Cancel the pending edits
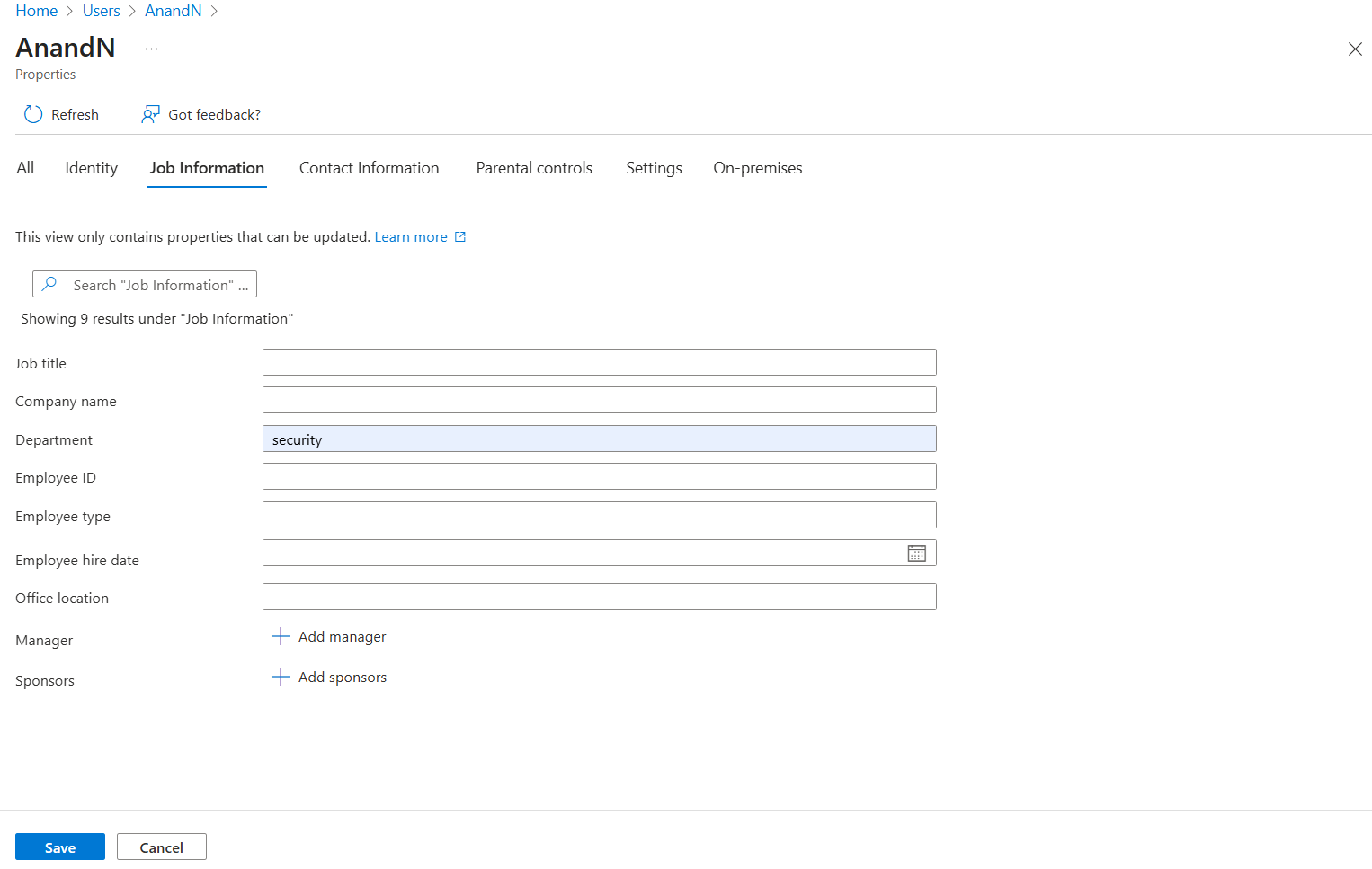Image resolution: width=1372 pixels, height=869 pixels. [161, 846]
